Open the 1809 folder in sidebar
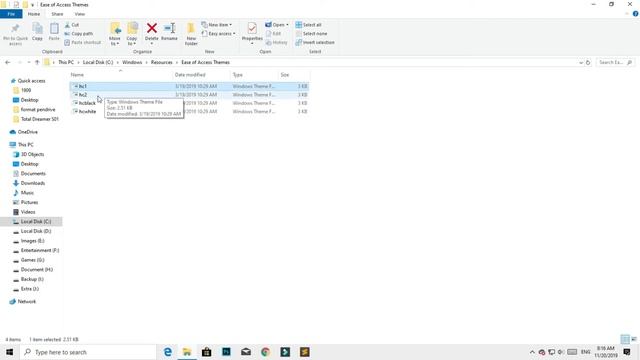This screenshot has width=640, height=360. (26, 90)
